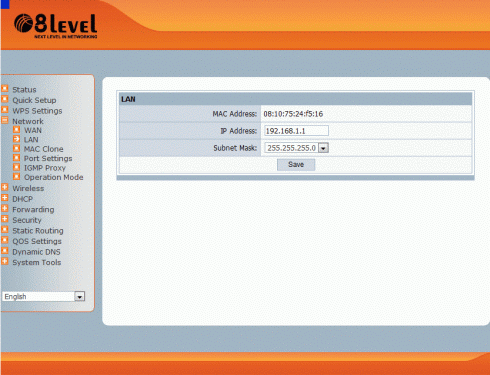Click the icon next to MAC Clone

pos(16,148)
